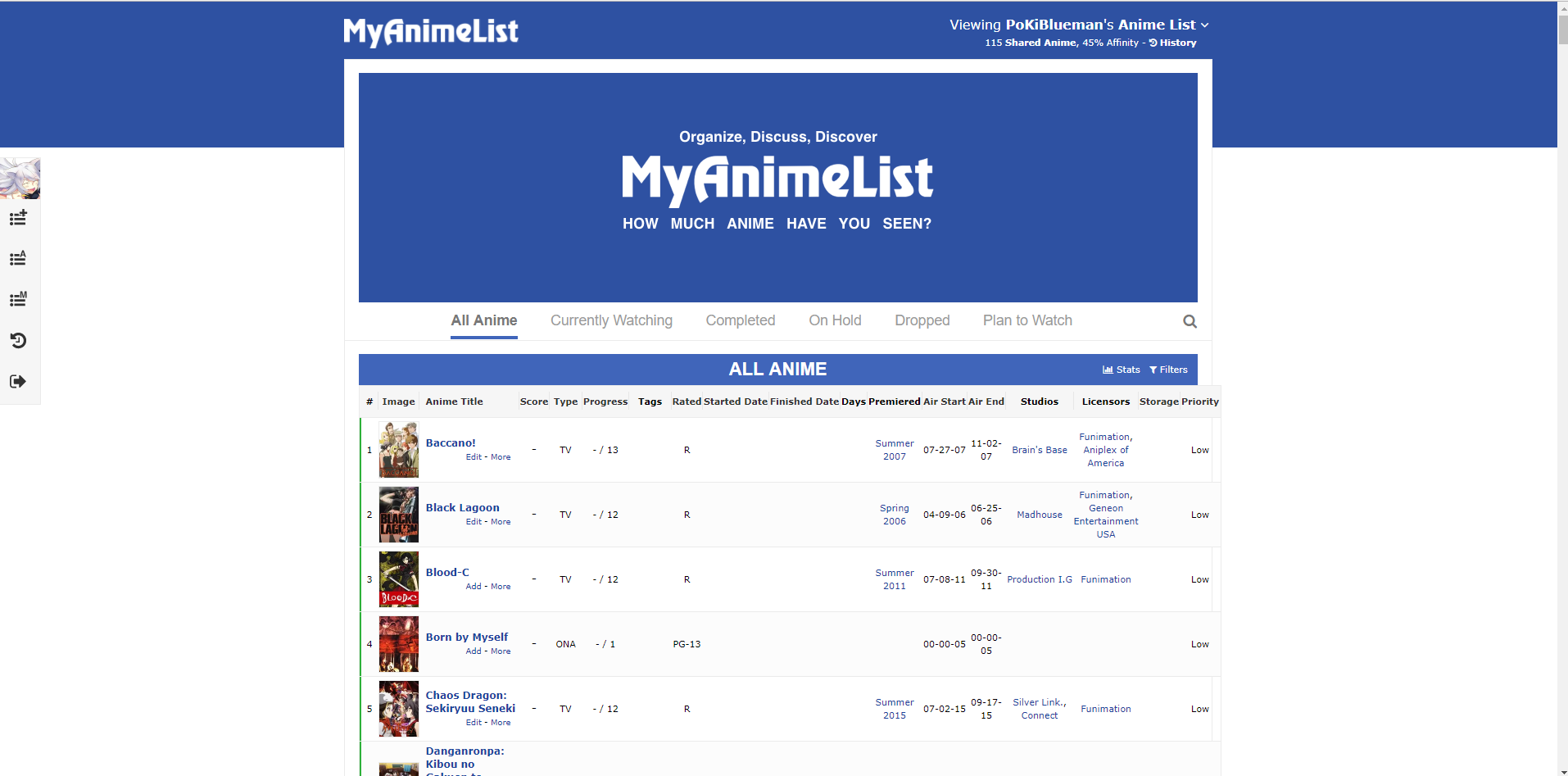This screenshot has width=1568, height=776.
Task: Click the MyAnimeList logo in the header
Action: click(x=431, y=32)
